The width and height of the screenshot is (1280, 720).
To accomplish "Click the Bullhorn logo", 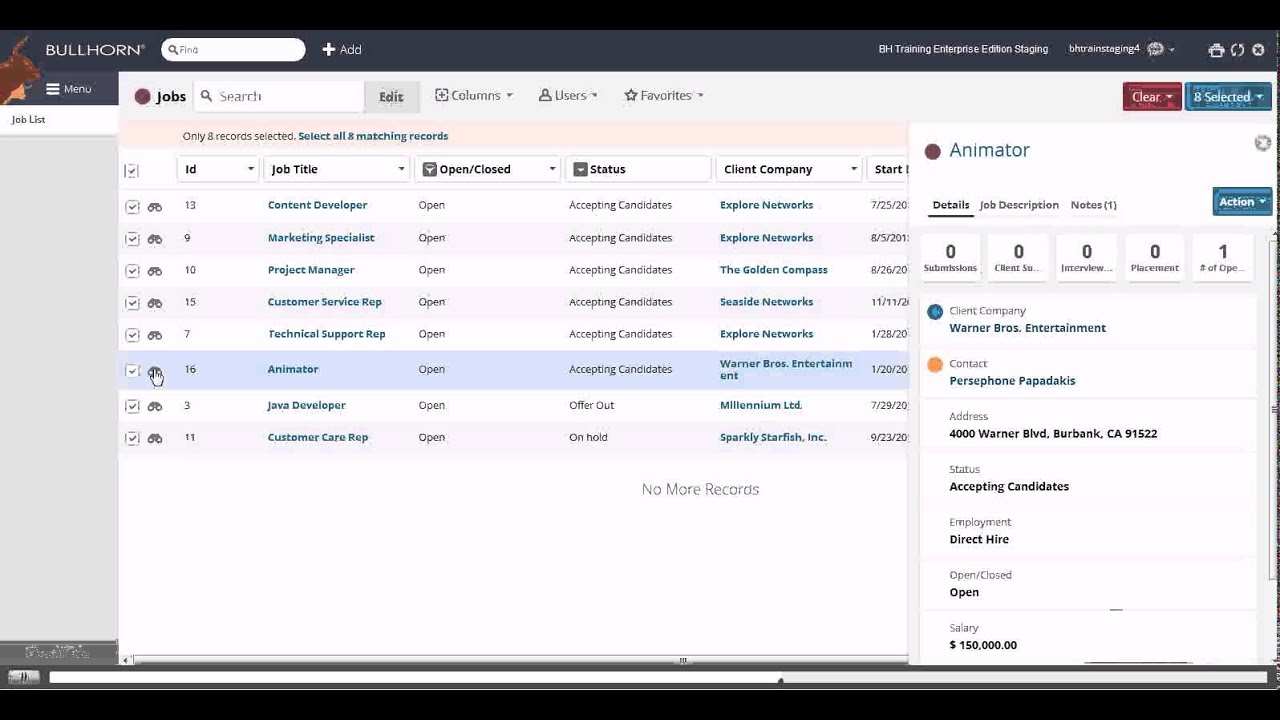I will 95,50.
